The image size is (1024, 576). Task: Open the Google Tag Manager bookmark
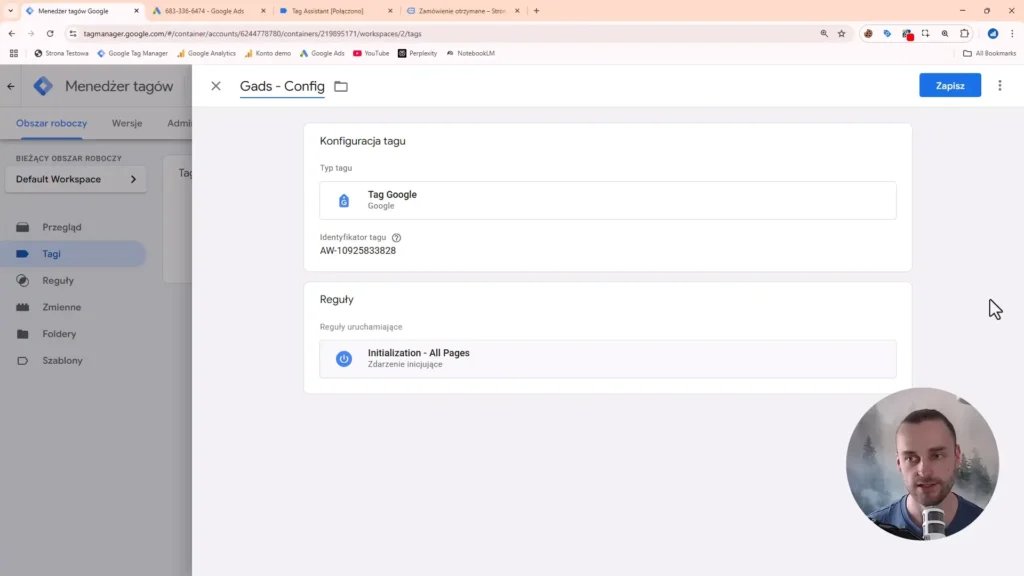133,54
